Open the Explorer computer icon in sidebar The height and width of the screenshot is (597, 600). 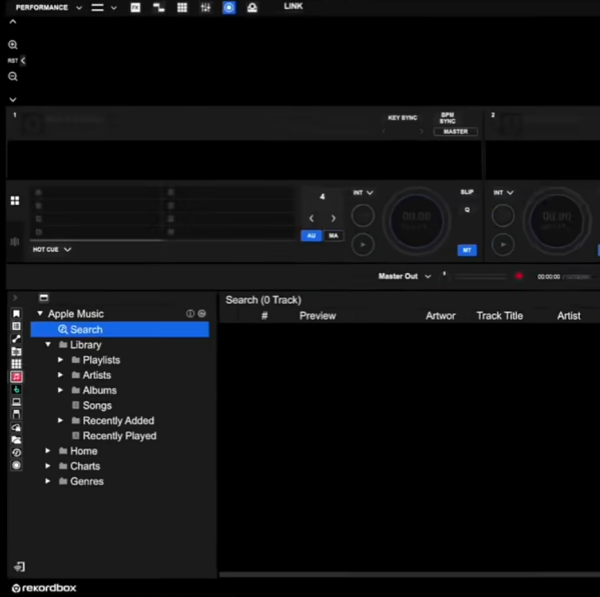16,402
